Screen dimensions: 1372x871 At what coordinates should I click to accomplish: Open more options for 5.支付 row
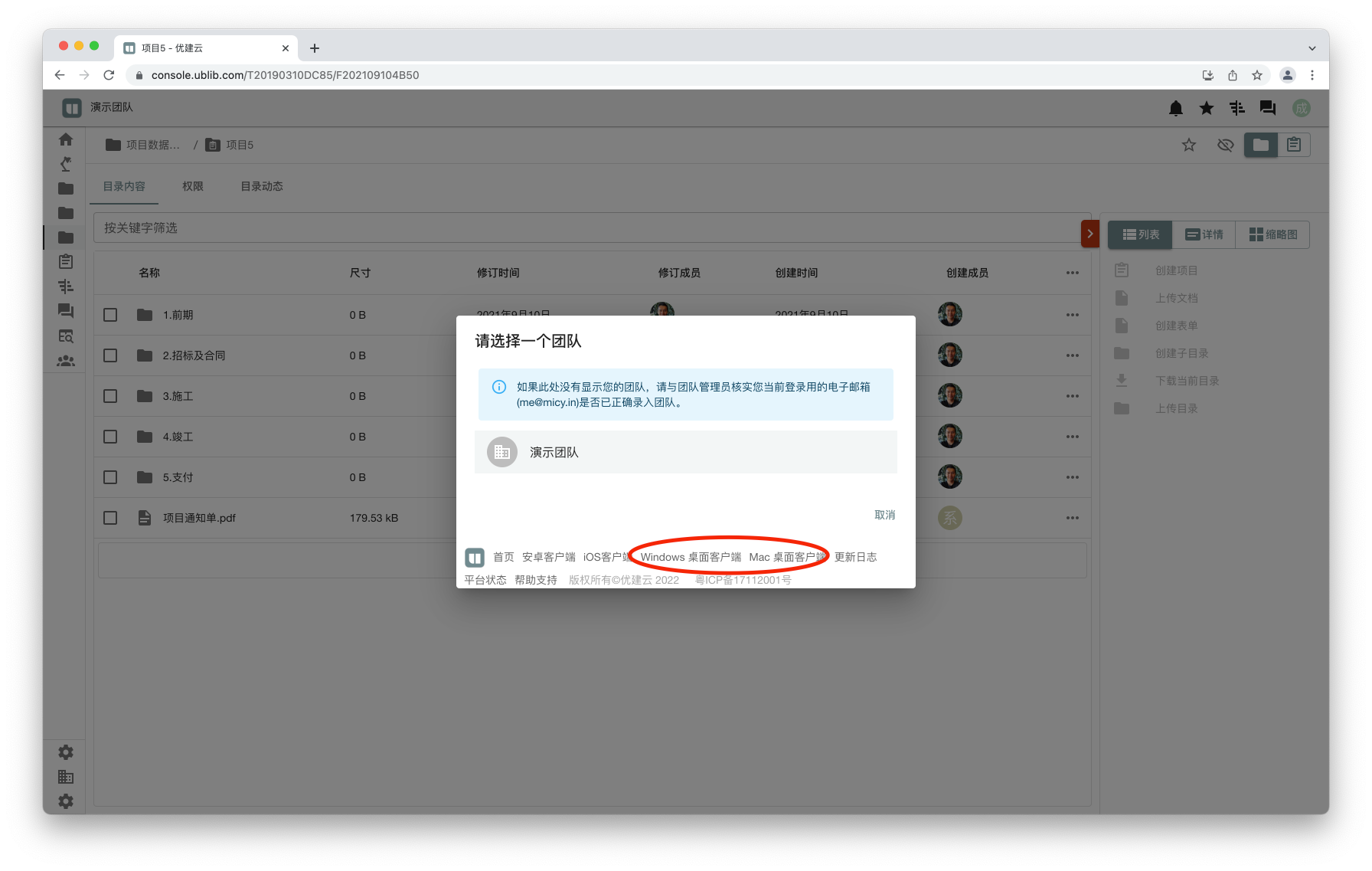pyautogui.click(x=1072, y=477)
